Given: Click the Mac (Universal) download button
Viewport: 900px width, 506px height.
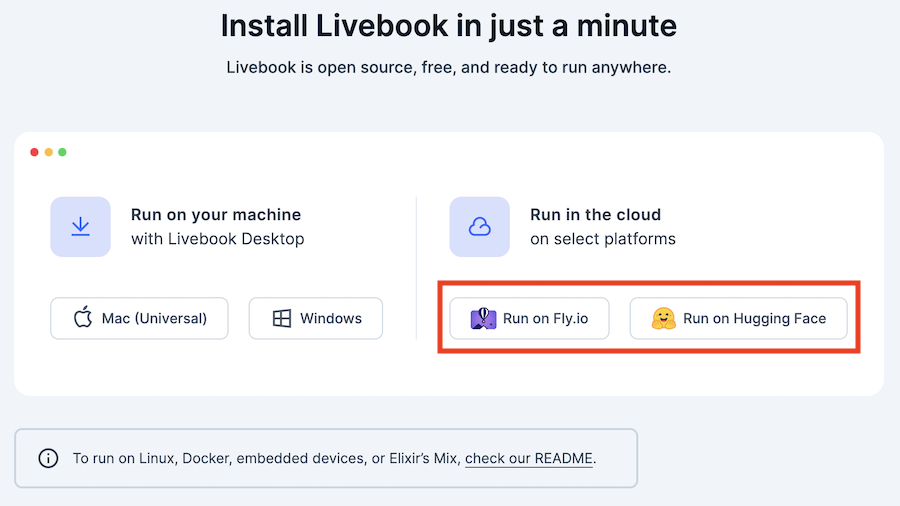Looking at the screenshot, I should coord(139,318).
